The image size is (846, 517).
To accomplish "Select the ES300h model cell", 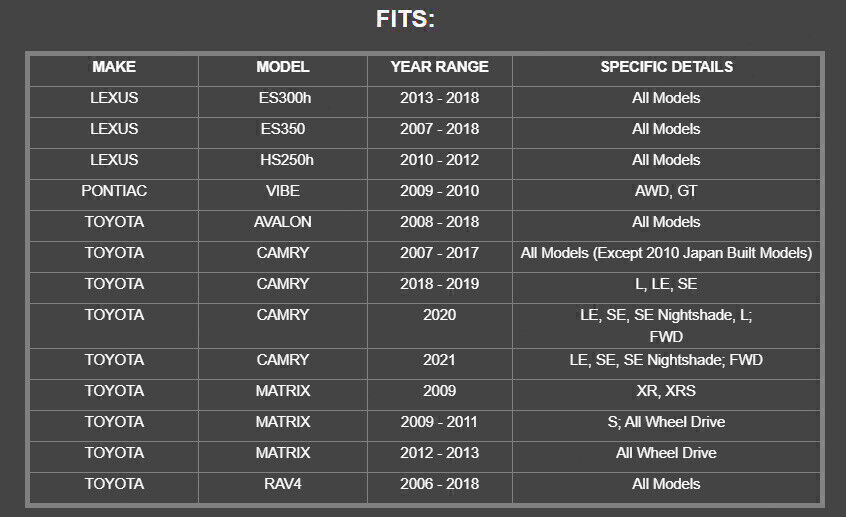I will coord(283,98).
